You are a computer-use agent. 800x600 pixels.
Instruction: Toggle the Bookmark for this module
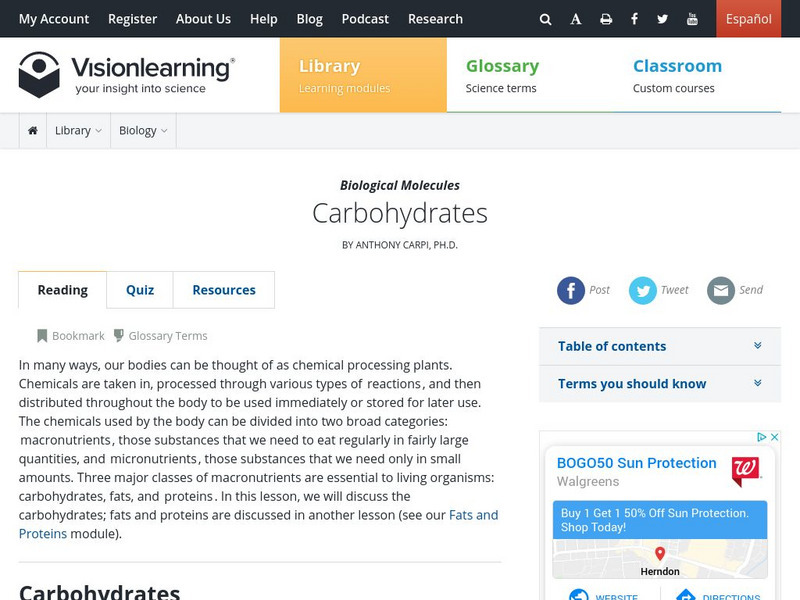pos(71,336)
